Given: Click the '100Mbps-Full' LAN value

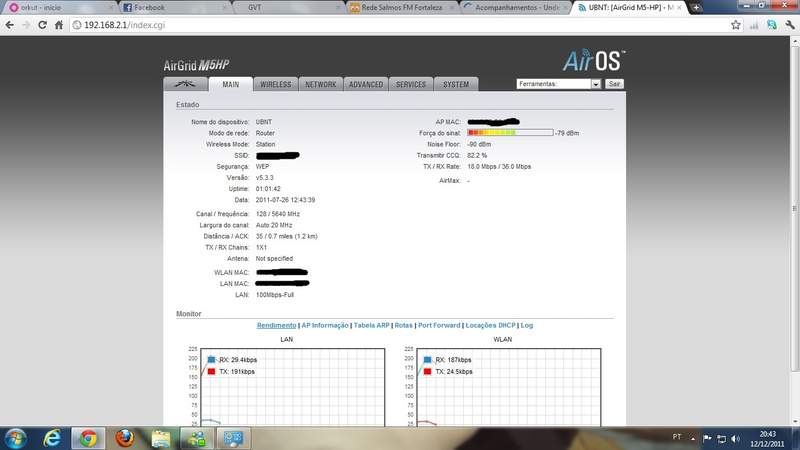Looking at the screenshot, I should point(274,295).
